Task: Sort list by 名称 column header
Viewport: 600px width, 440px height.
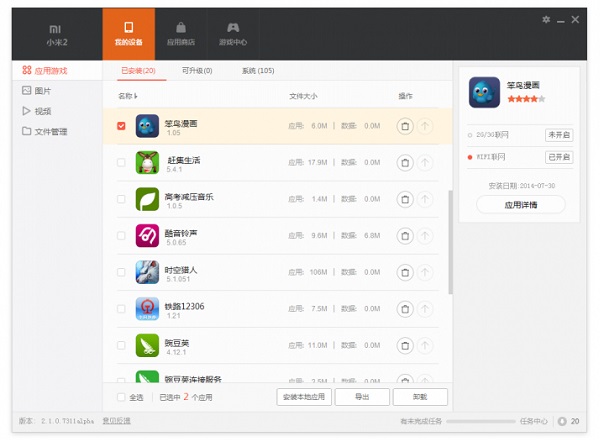Action: click(x=127, y=96)
